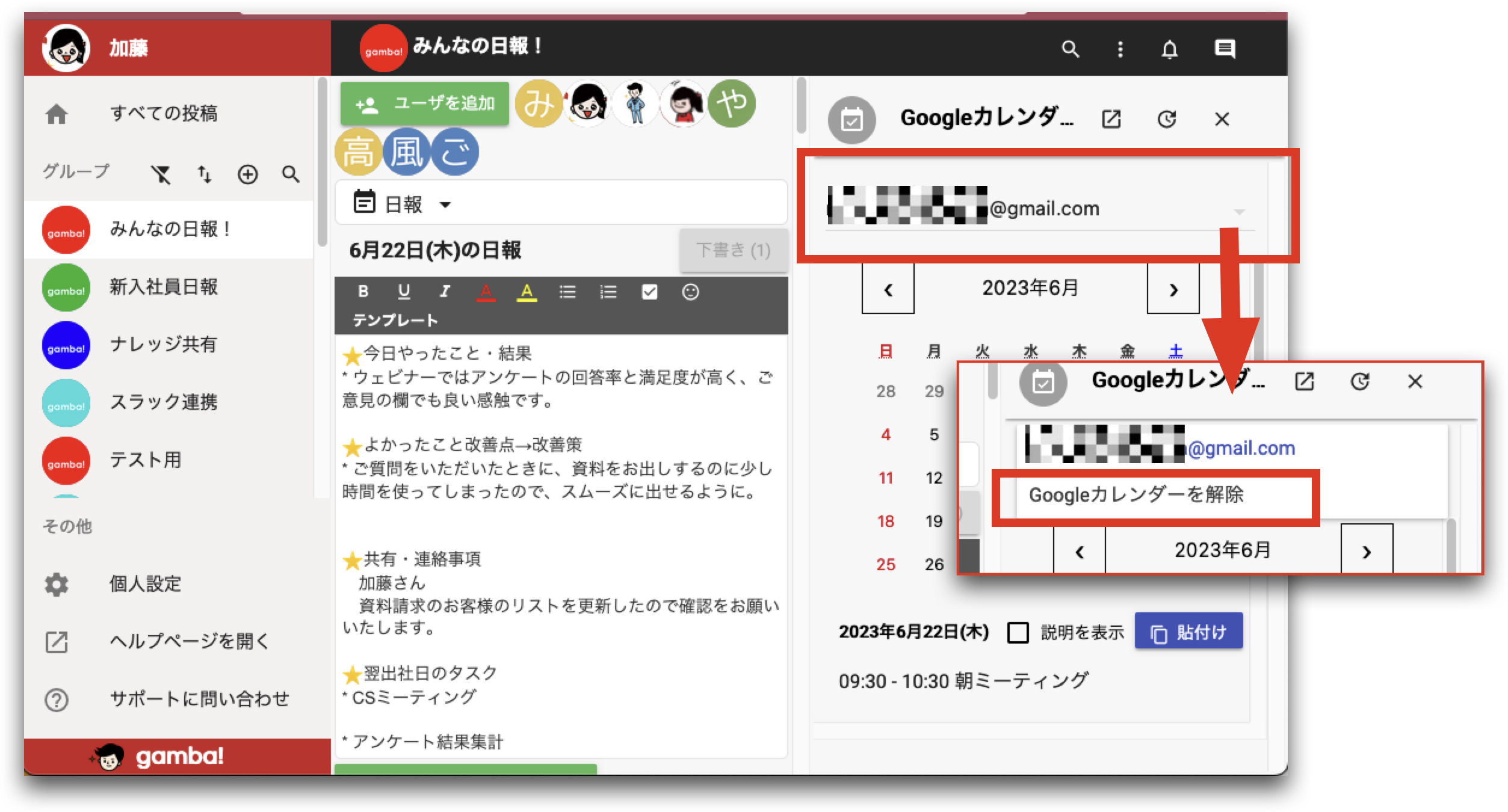Open the chat message icon in header
Viewport: 1508px width, 812px height.
pyautogui.click(x=1225, y=49)
